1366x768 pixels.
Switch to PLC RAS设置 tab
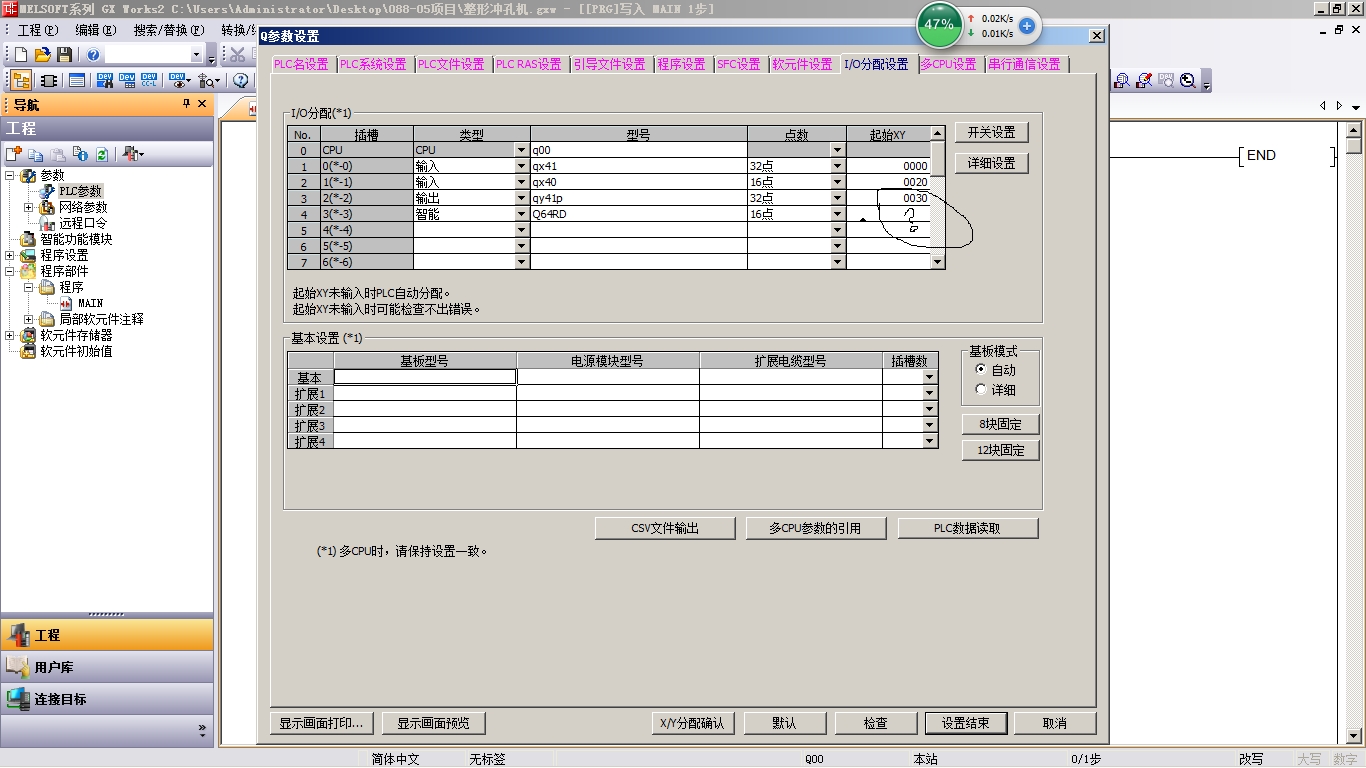[529, 64]
